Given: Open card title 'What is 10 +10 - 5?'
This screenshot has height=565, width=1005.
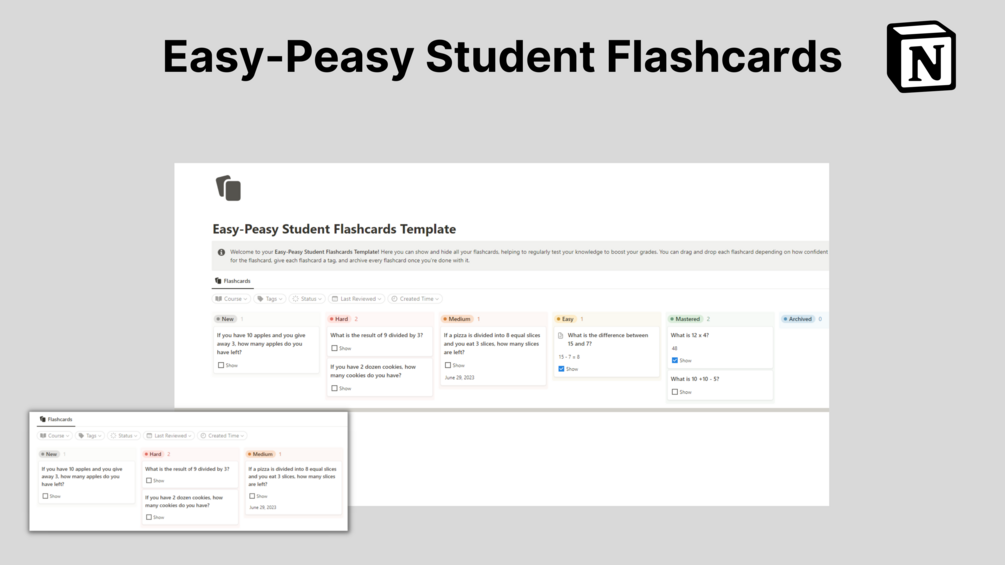Looking at the screenshot, I should click(695, 379).
